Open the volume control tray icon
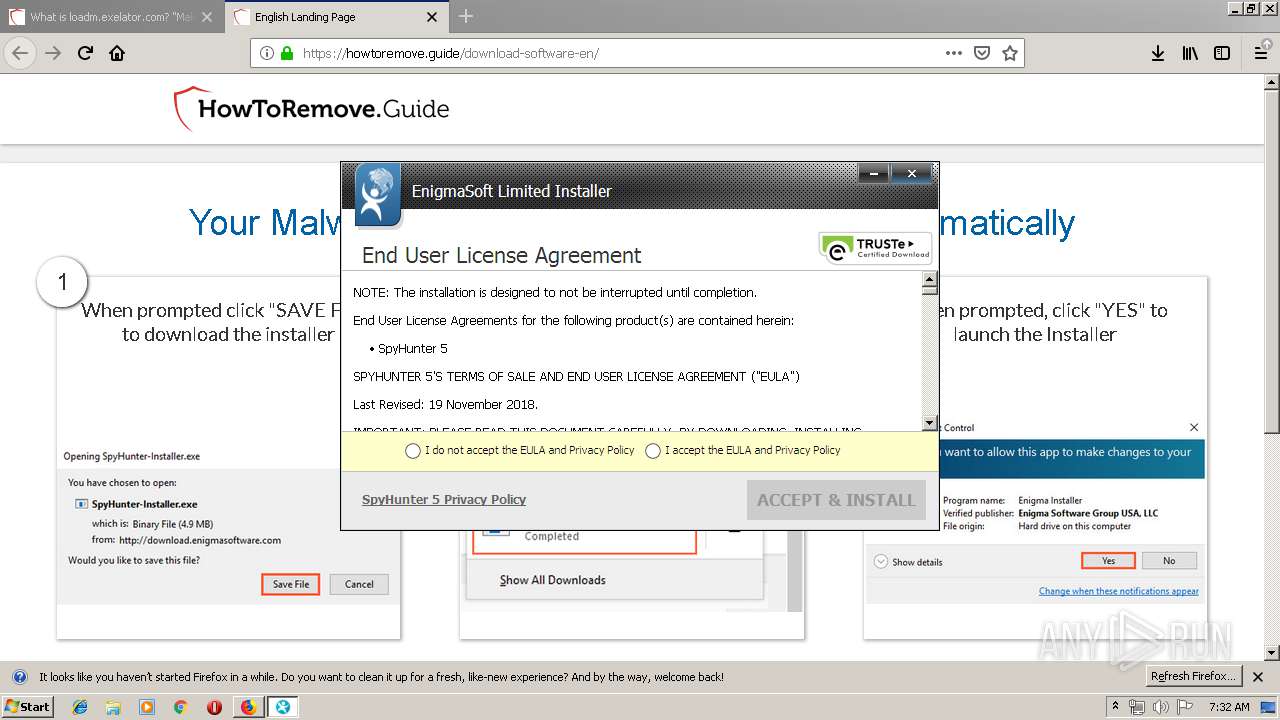The width and height of the screenshot is (1280, 720). [1160, 707]
